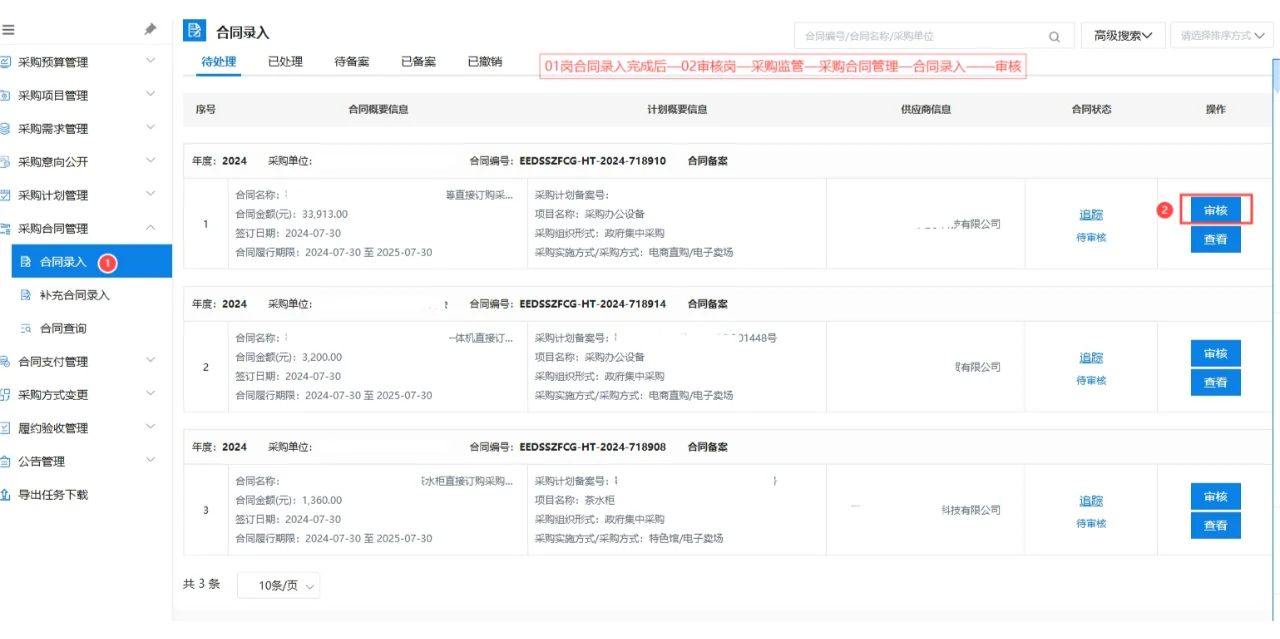The width and height of the screenshot is (1280, 639).
Task: Click 追踪 link for contract 718908
Action: pos(1091,501)
